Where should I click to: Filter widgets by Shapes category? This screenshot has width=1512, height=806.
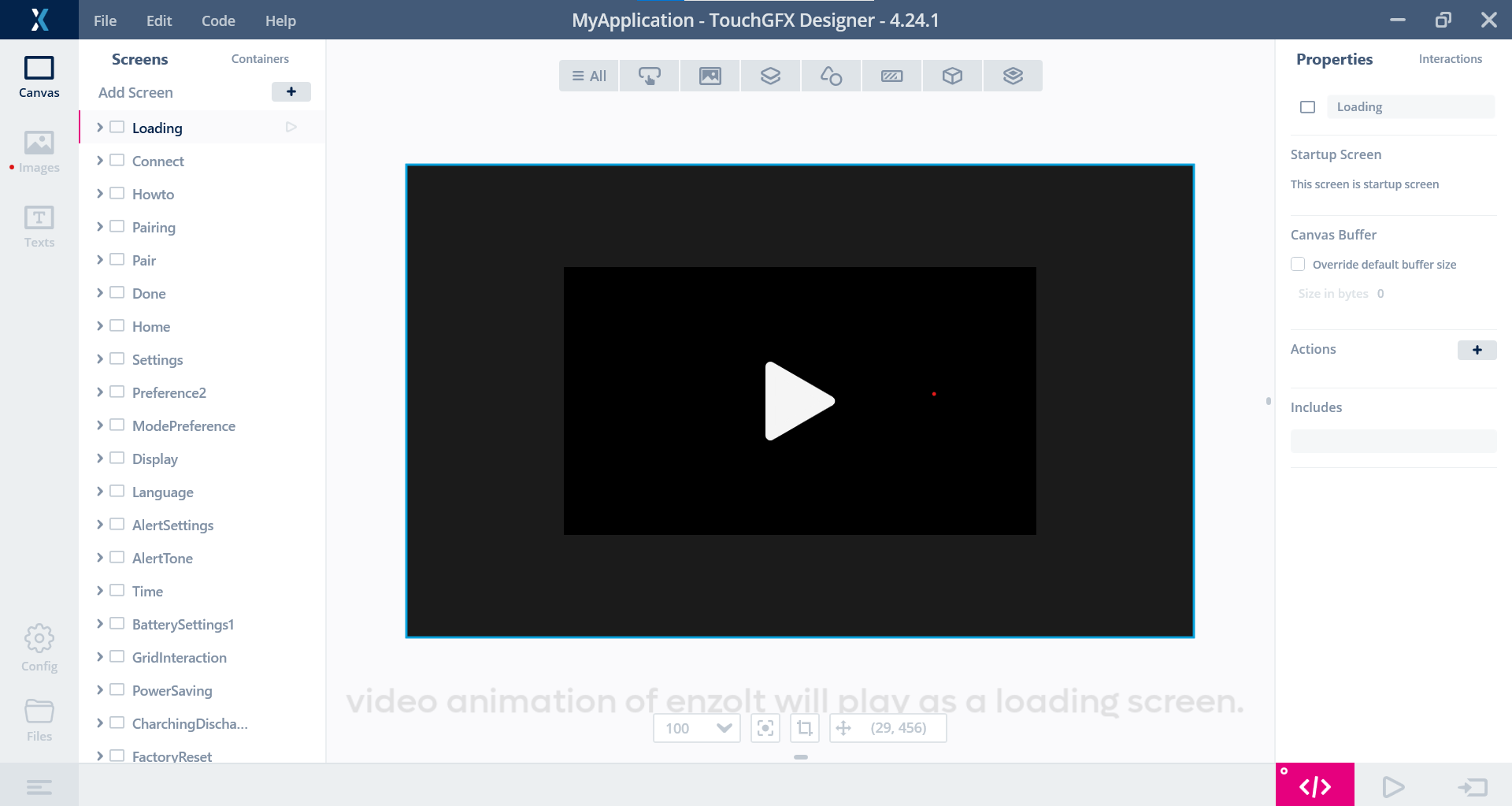point(831,76)
